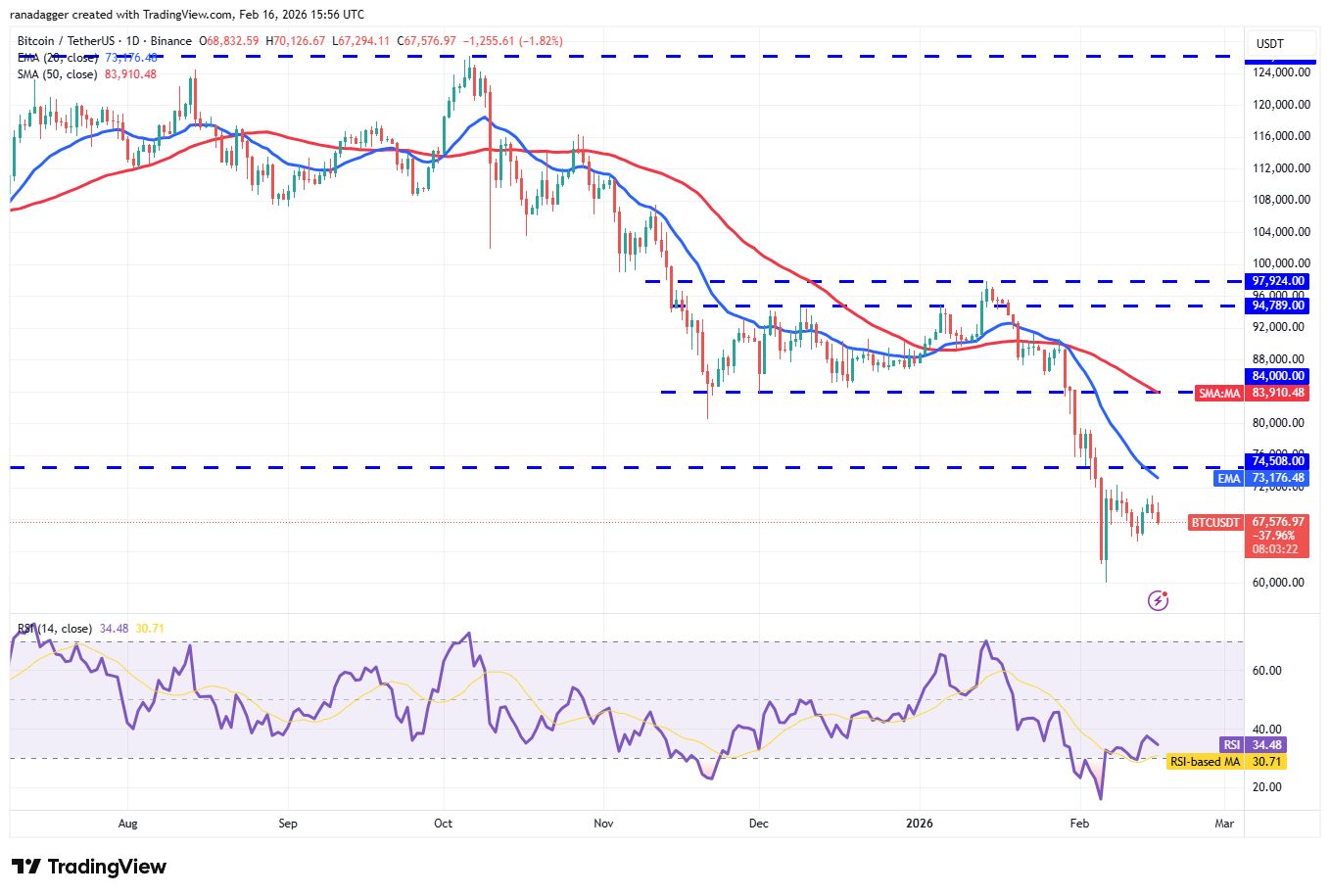Click the red BTCUSDT price label badge

pos(1214,523)
